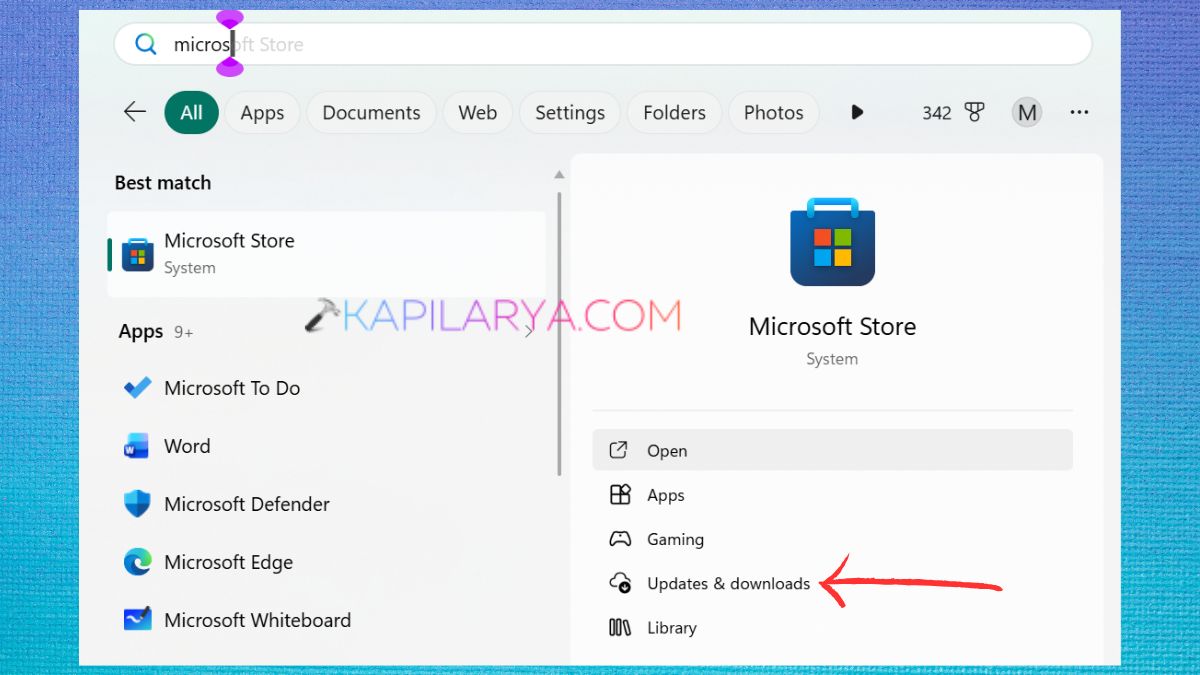The width and height of the screenshot is (1200, 675).
Task: Click the Open external-link icon
Action: click(x=619, y=450)
